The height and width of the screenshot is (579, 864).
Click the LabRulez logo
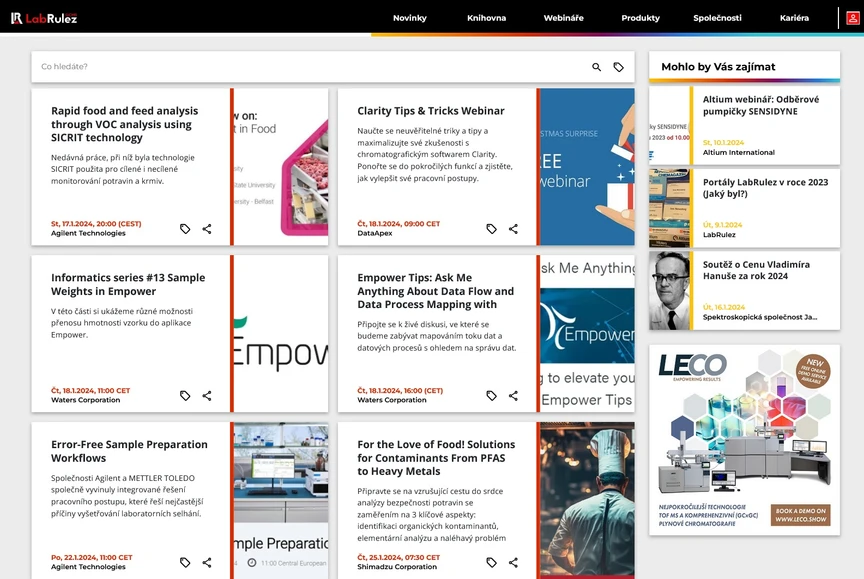[x=43, y=18]
